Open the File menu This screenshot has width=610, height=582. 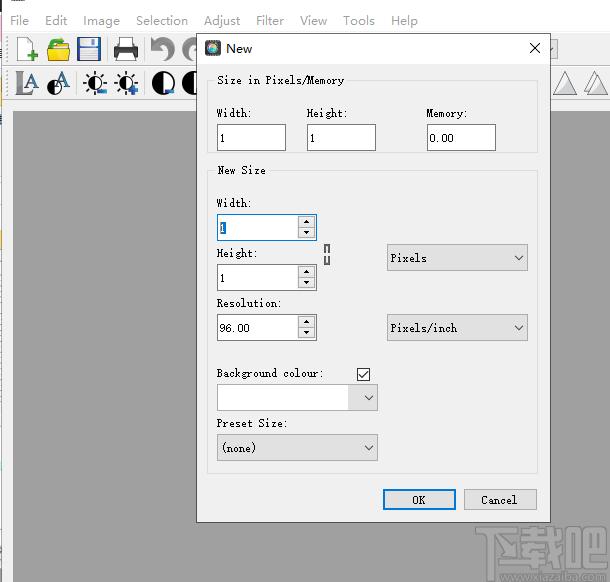click(19, 21)
